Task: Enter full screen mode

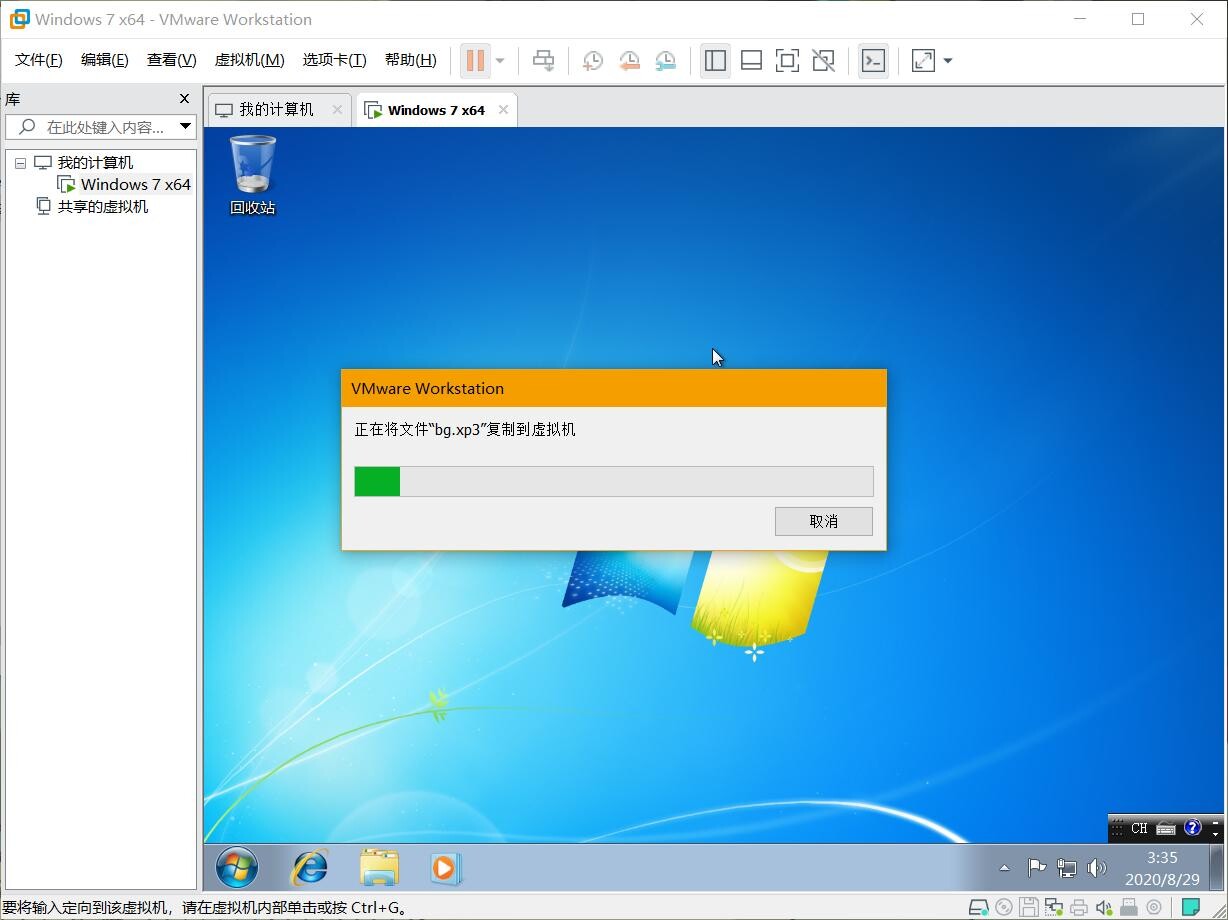Action: pos(787,61)
